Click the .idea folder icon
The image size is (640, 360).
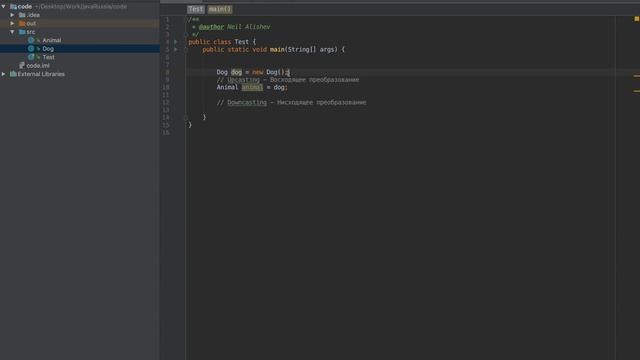pos(22,15)
